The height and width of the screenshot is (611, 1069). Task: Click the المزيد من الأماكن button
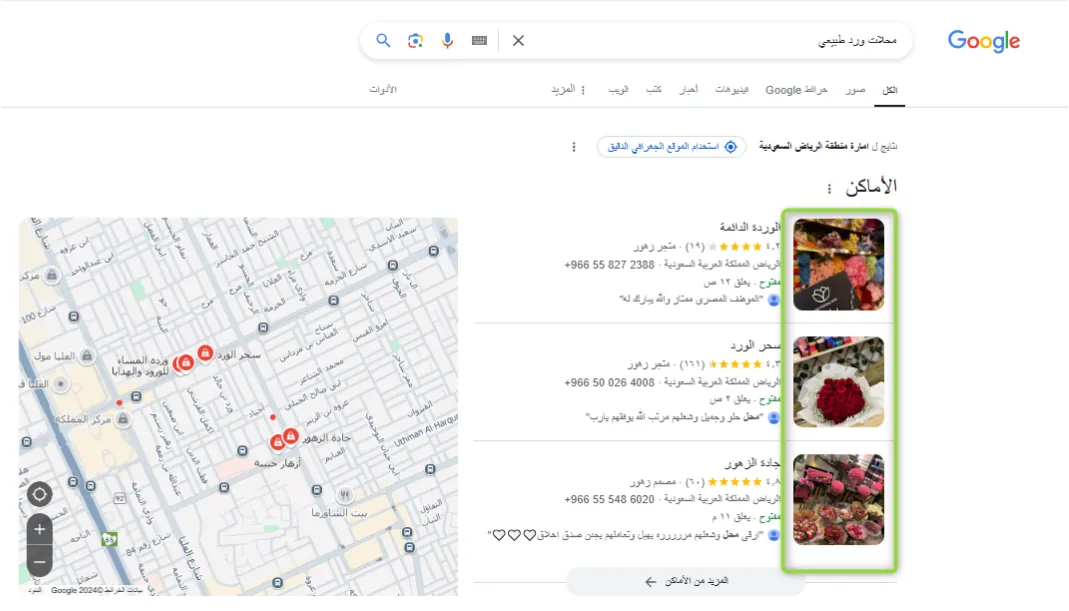(x=686, y=581)
